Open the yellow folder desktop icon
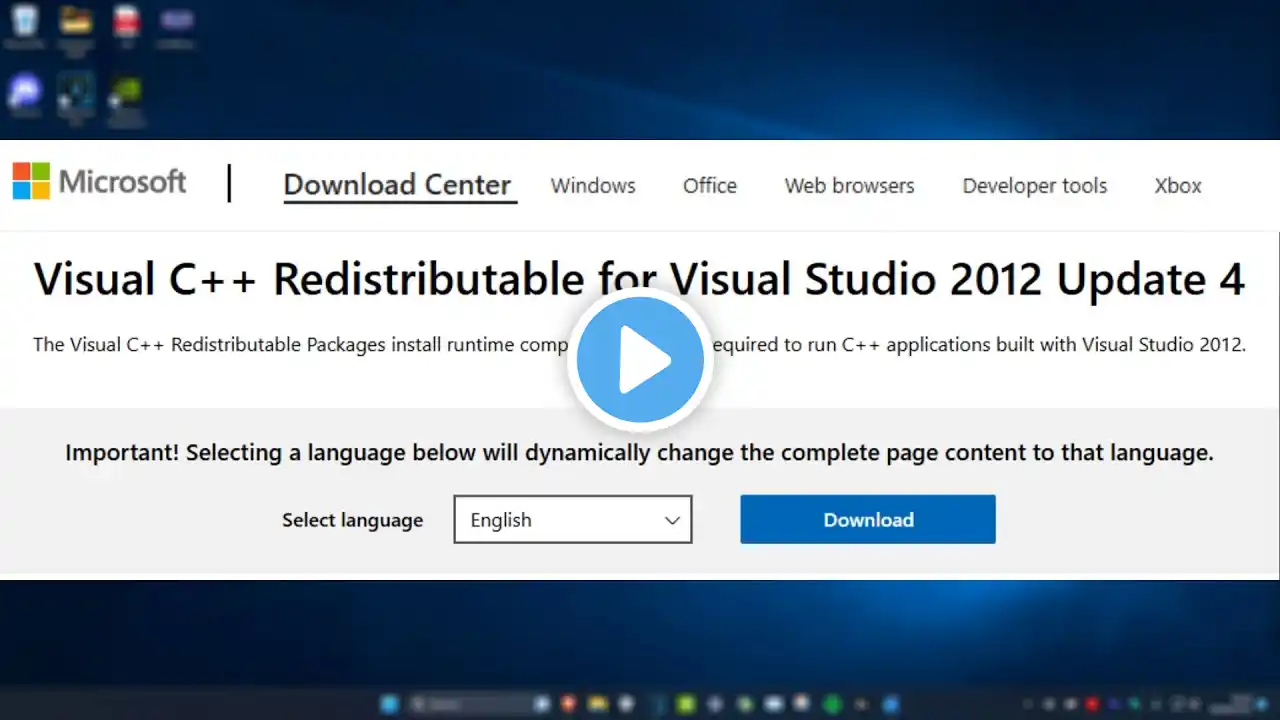This screenshot has height=720, width=1280. [75, 22]
